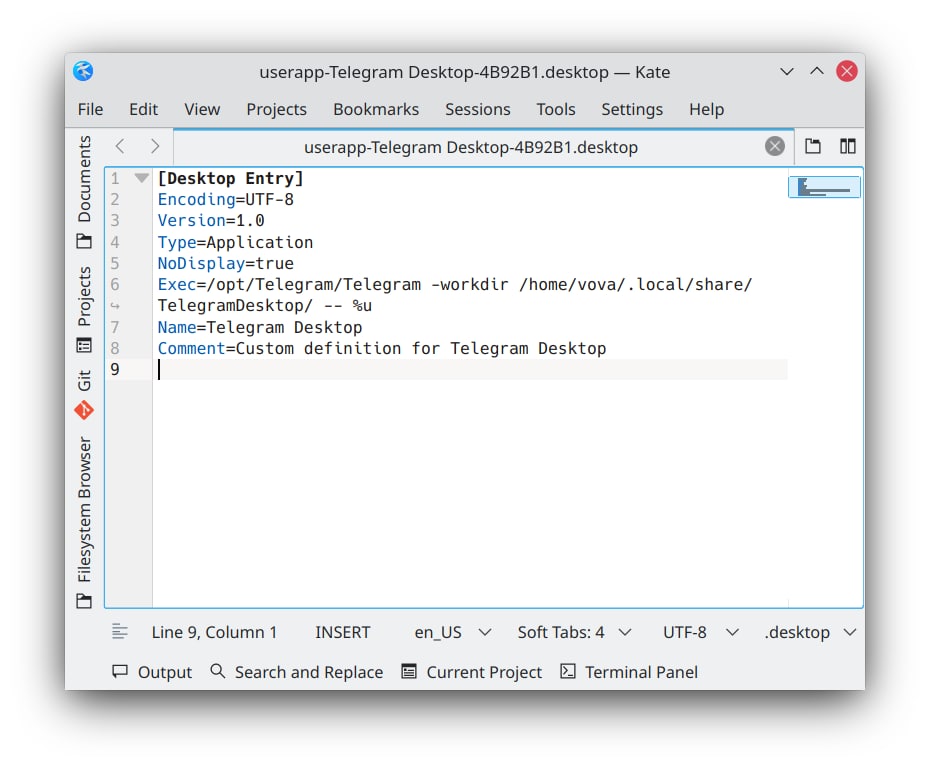Open the Projects menu

coord(276,109)
